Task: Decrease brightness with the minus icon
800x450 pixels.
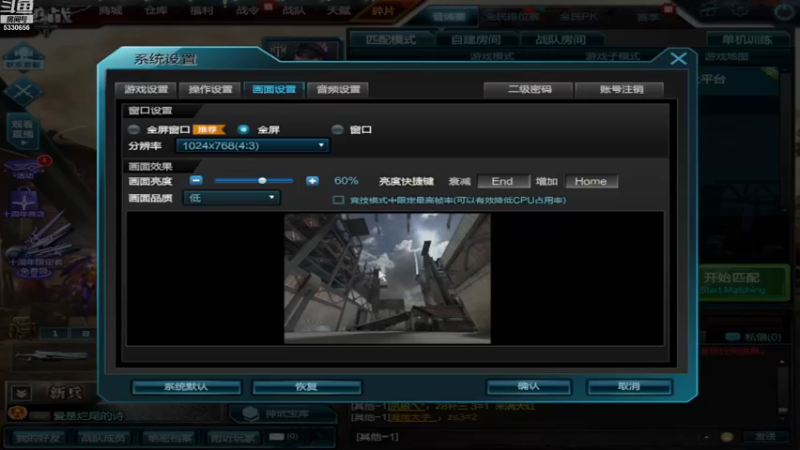Action: click(196, 181)
